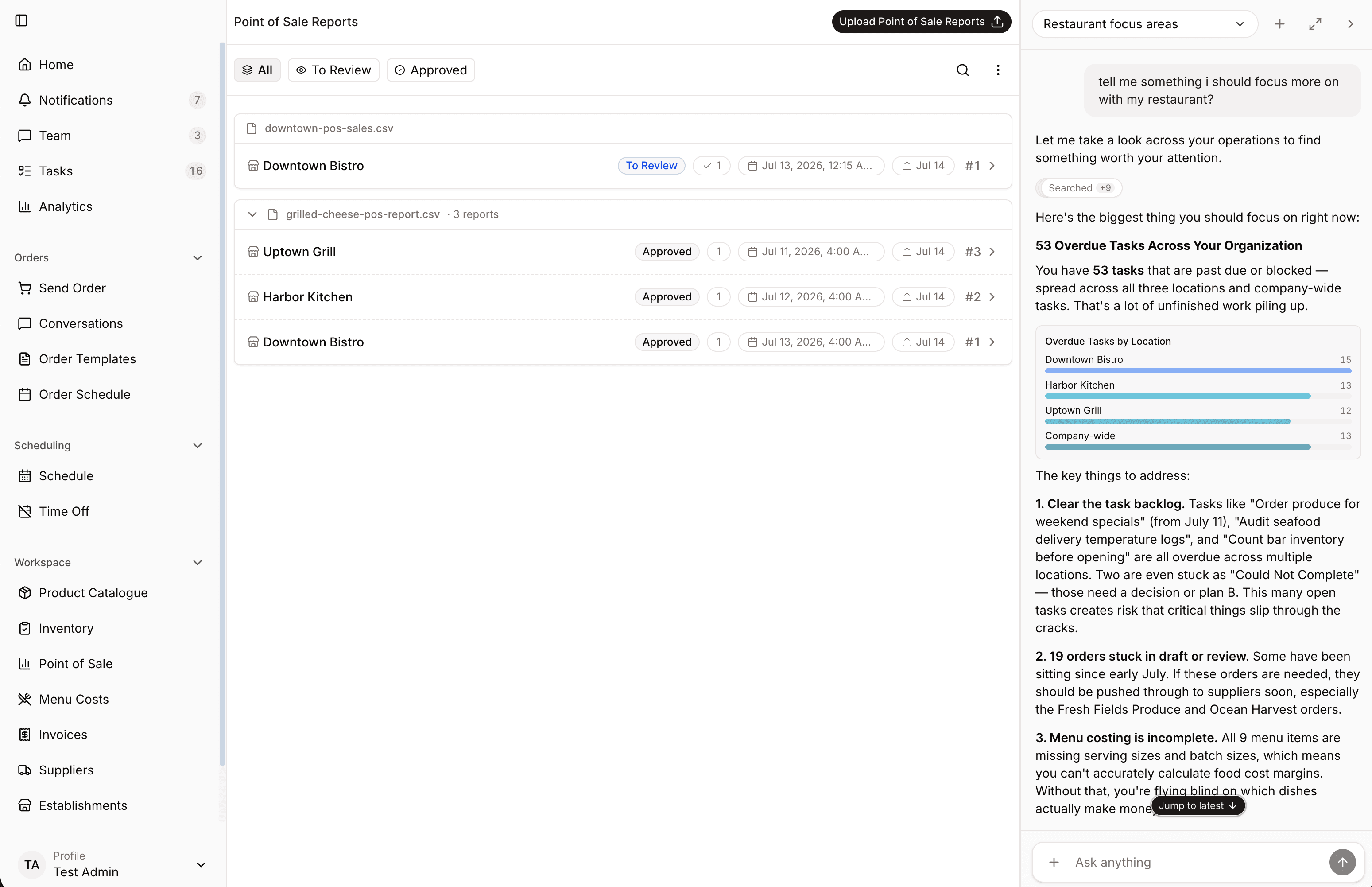Send the message with arrow button
Image resolution: width=1372 pixels, height=887 pixels.
(x=1342, y=862)
